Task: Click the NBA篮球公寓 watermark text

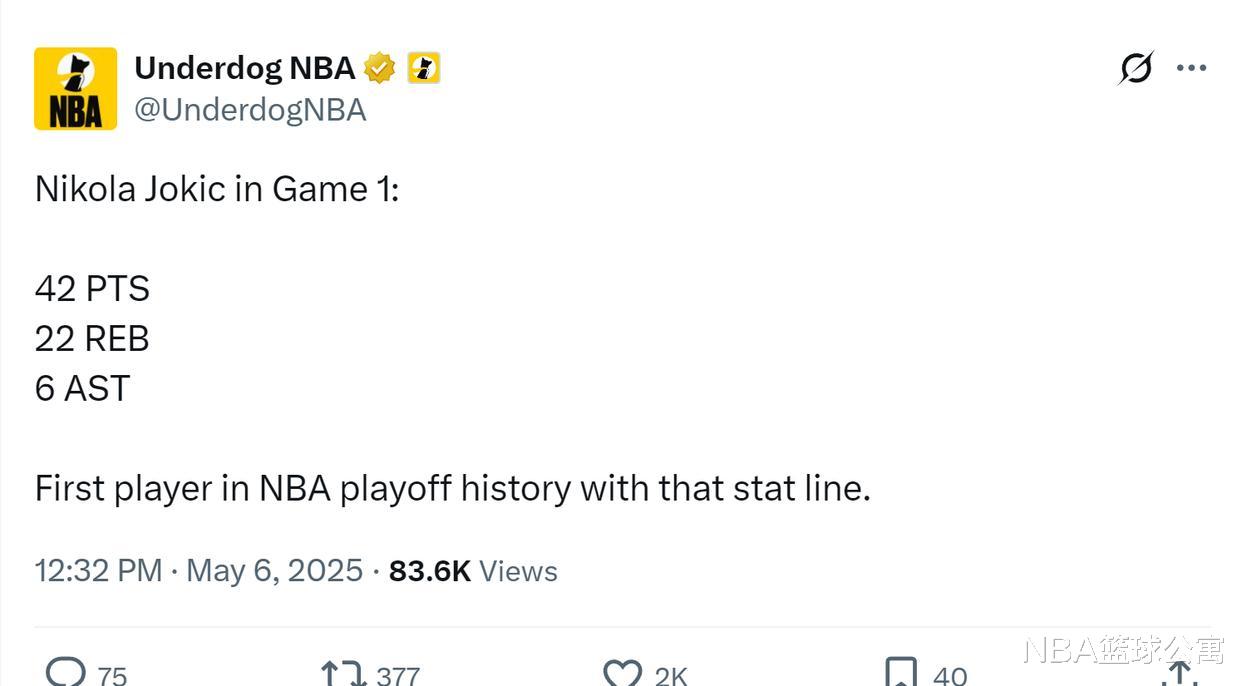Action: (1123, 650)
